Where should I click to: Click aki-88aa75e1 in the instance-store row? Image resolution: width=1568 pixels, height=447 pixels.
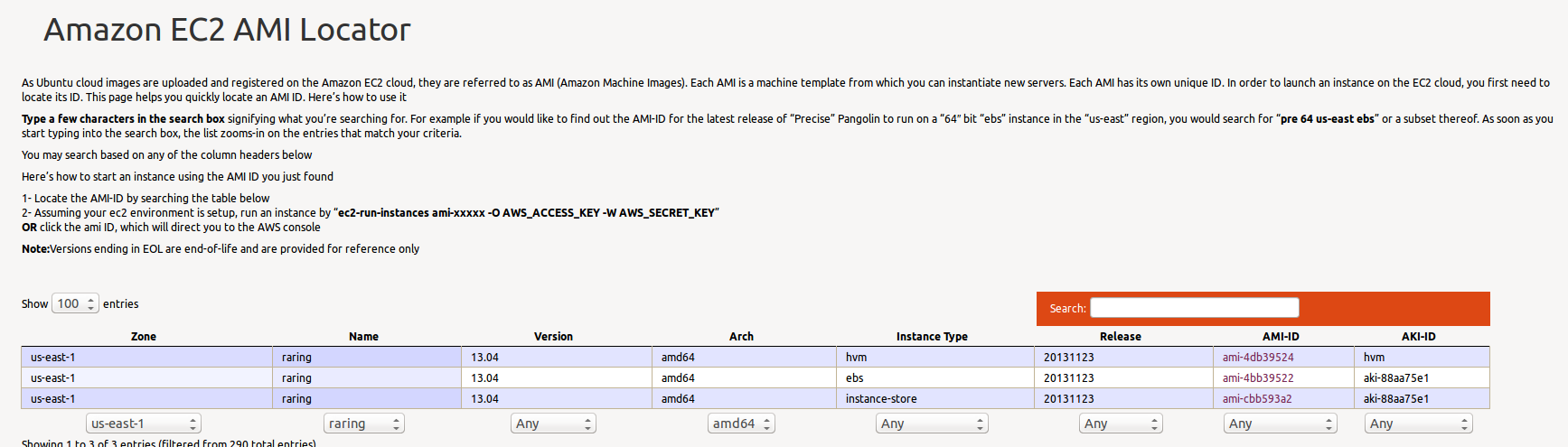1396,399
